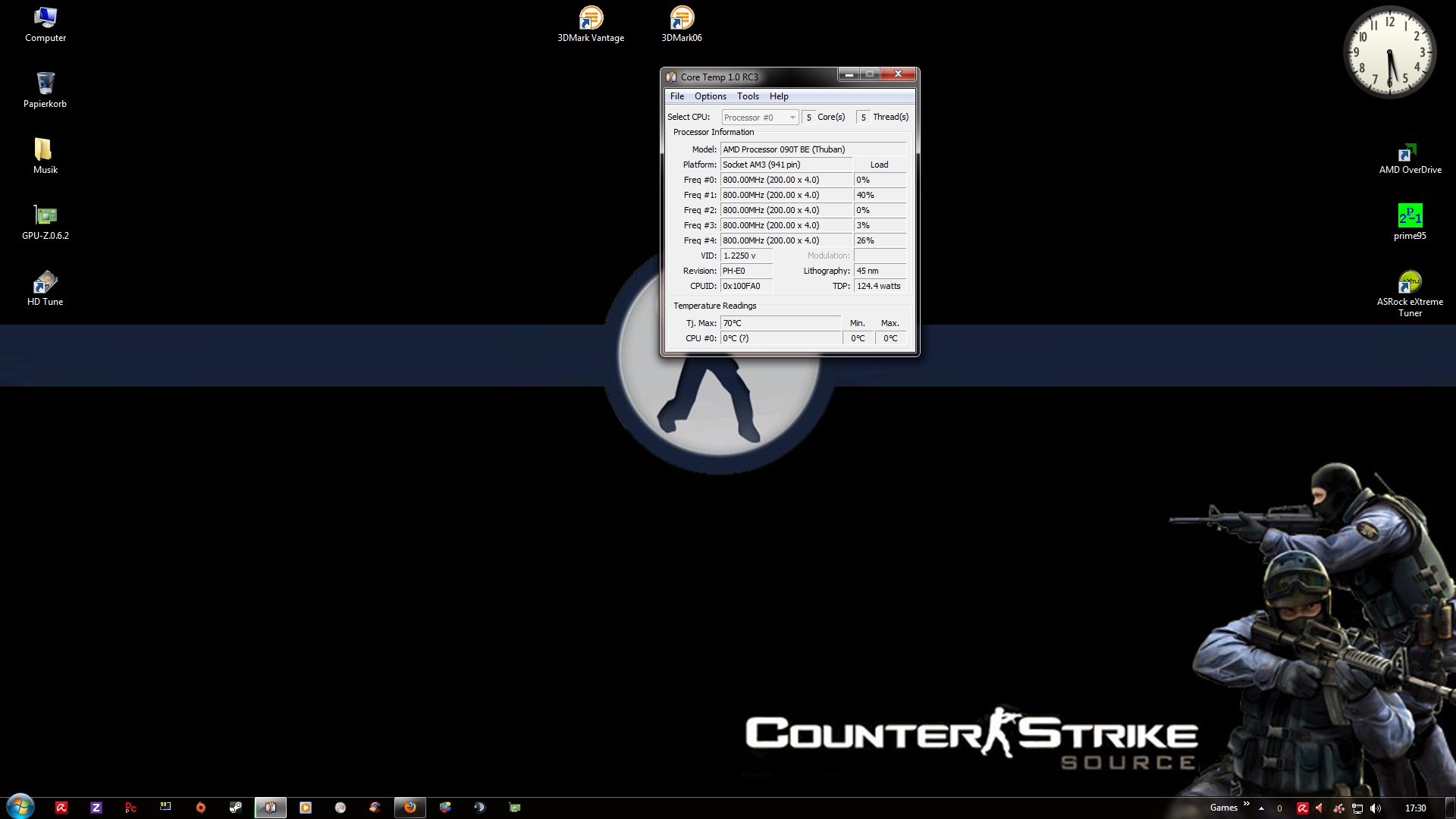The height and width of the screenshot is (819, 1456).
Task: Click the taskbar icon left of Firefox
Action: tap(375, 808)
